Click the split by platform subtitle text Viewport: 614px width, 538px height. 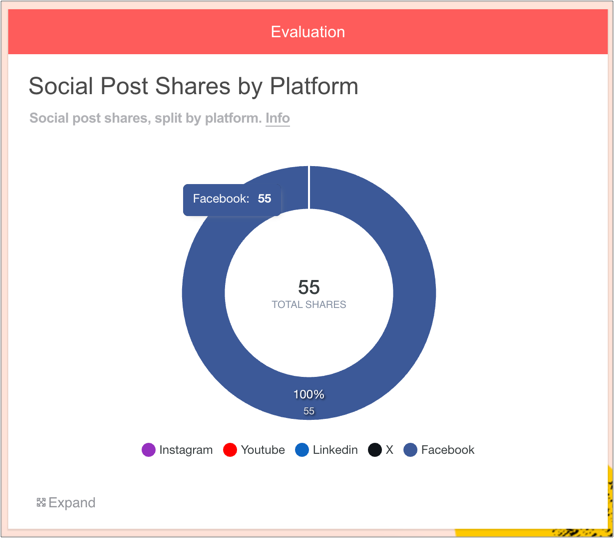tap(146, 118)
